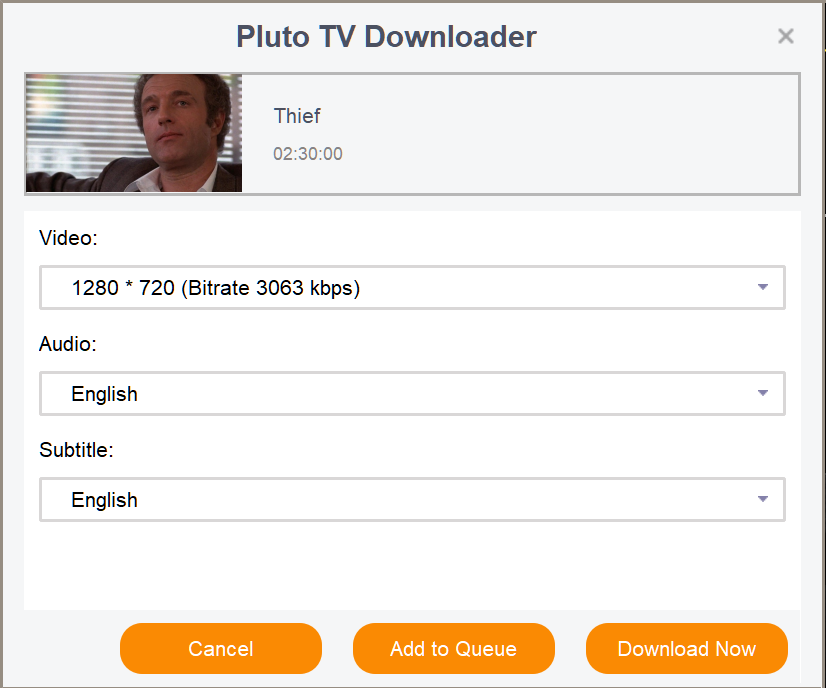Open the Video resolution dropdown arrow
The image size is (826, 688).
pos(763,288)
